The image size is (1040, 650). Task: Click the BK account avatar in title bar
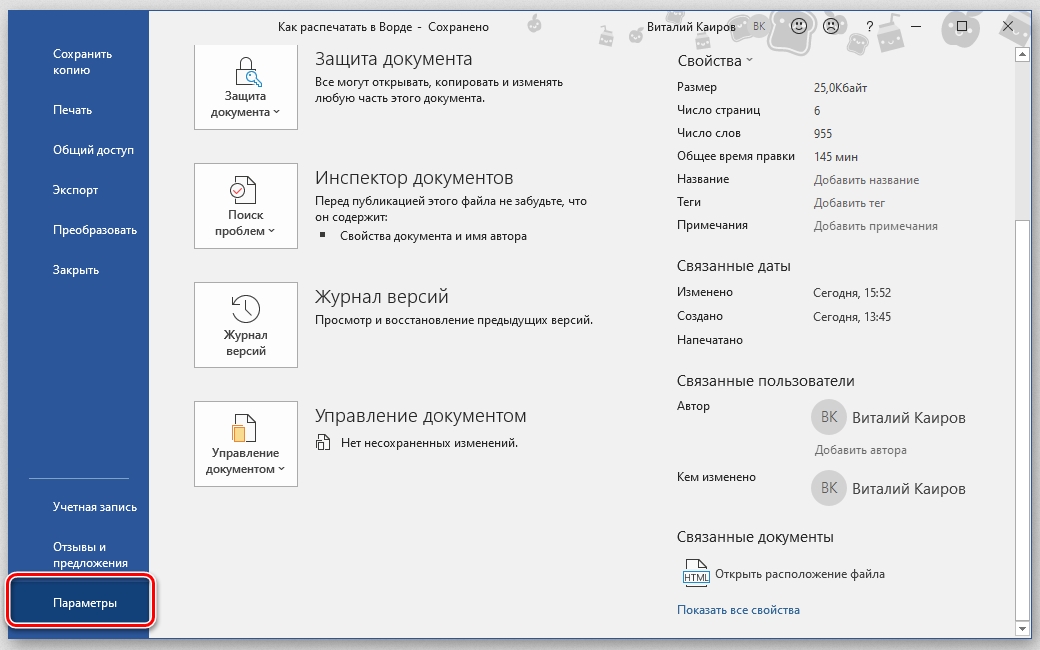pos(759,27)
